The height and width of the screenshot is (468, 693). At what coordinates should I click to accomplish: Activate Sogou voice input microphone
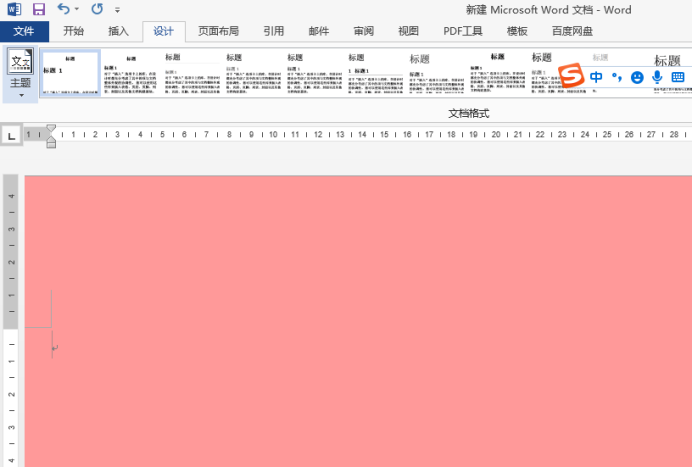(657, 77)
